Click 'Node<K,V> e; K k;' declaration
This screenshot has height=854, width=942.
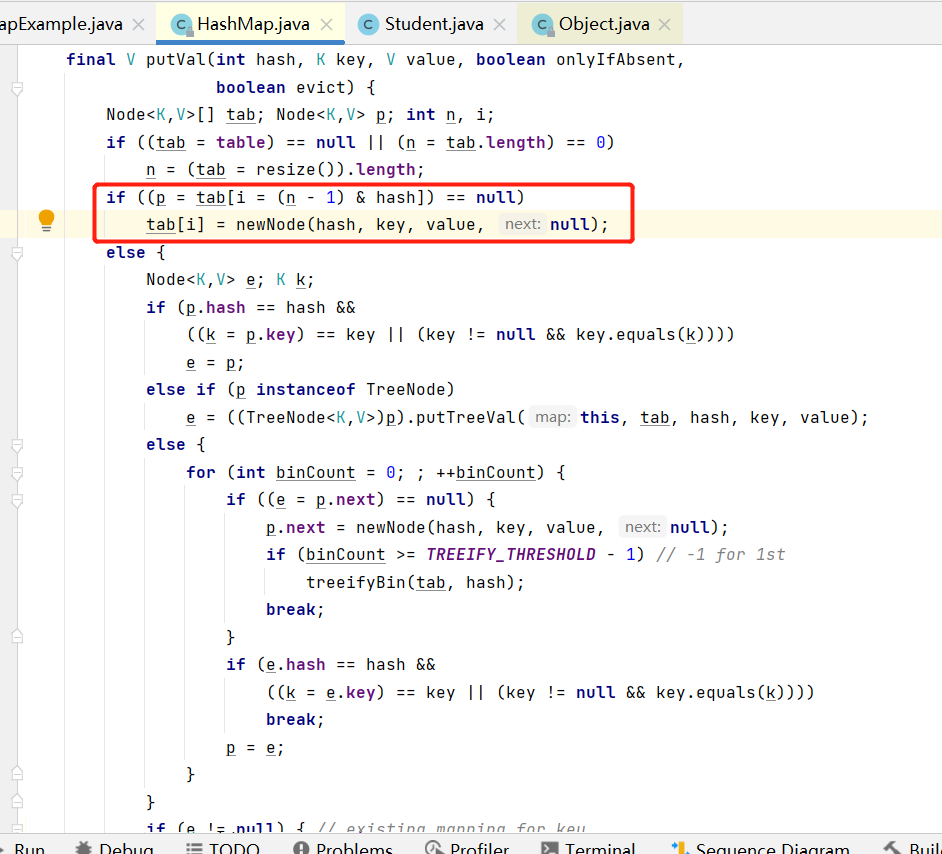click(230, 280)
